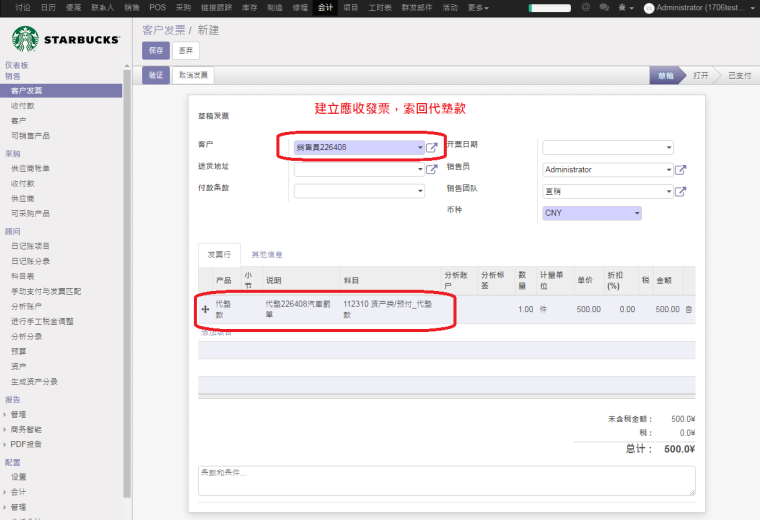
Task: Click the 添加项目 link under invoice lines
Action: coord(216,333)
